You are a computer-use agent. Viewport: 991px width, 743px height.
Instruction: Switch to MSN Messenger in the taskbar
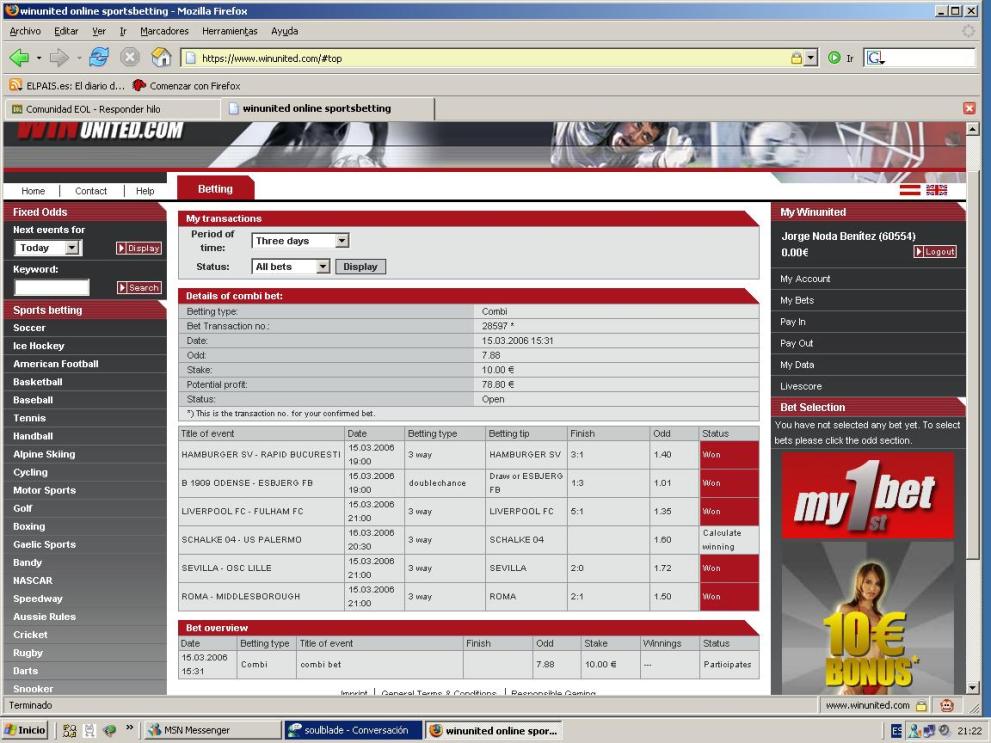pos(211,730)
